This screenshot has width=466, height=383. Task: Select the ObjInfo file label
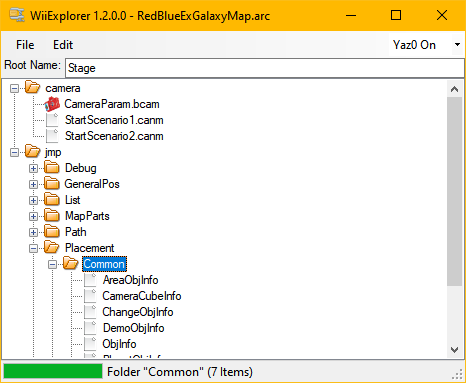click(x=119, y=344)
